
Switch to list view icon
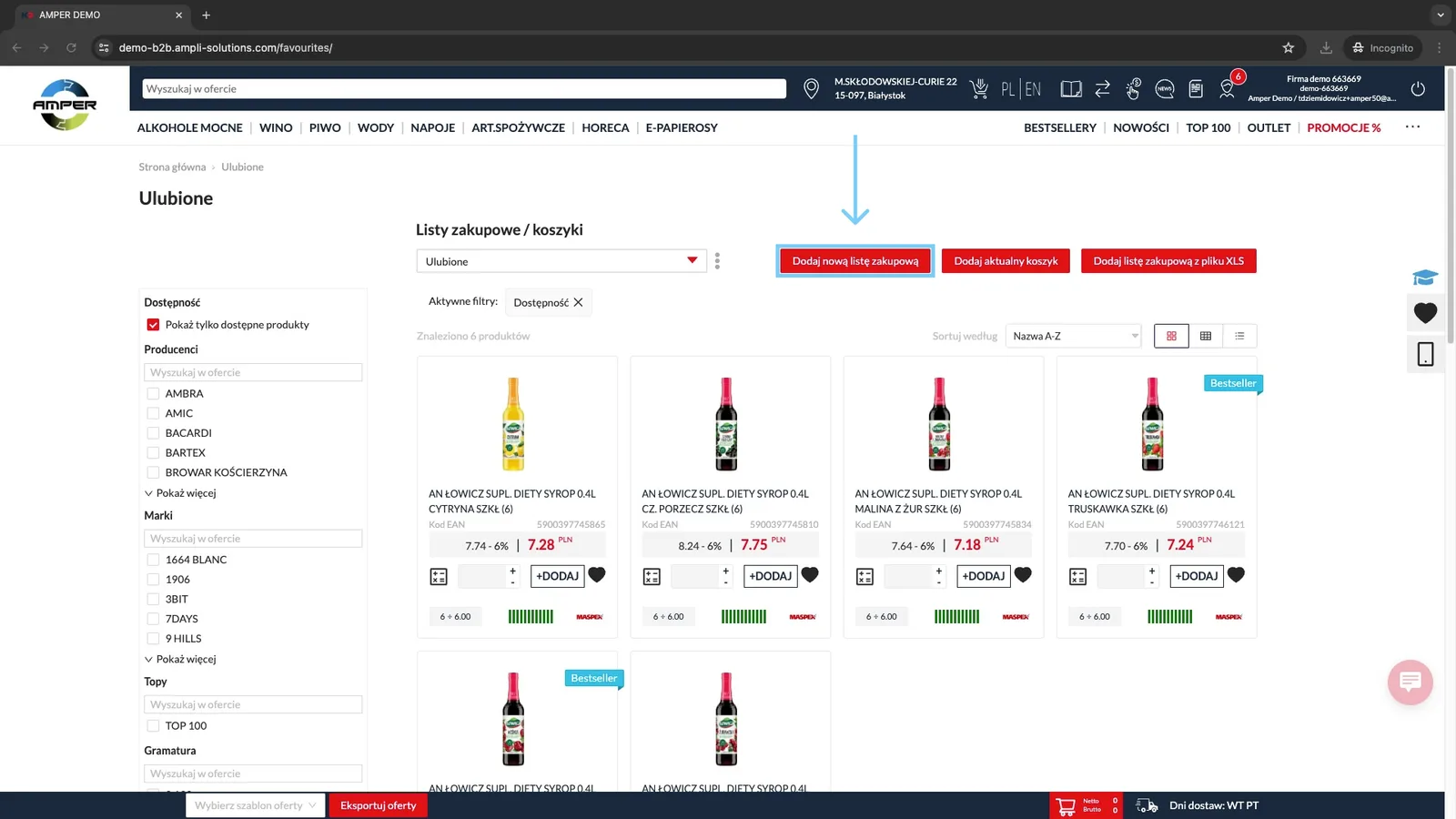[x=1239, y=336]
